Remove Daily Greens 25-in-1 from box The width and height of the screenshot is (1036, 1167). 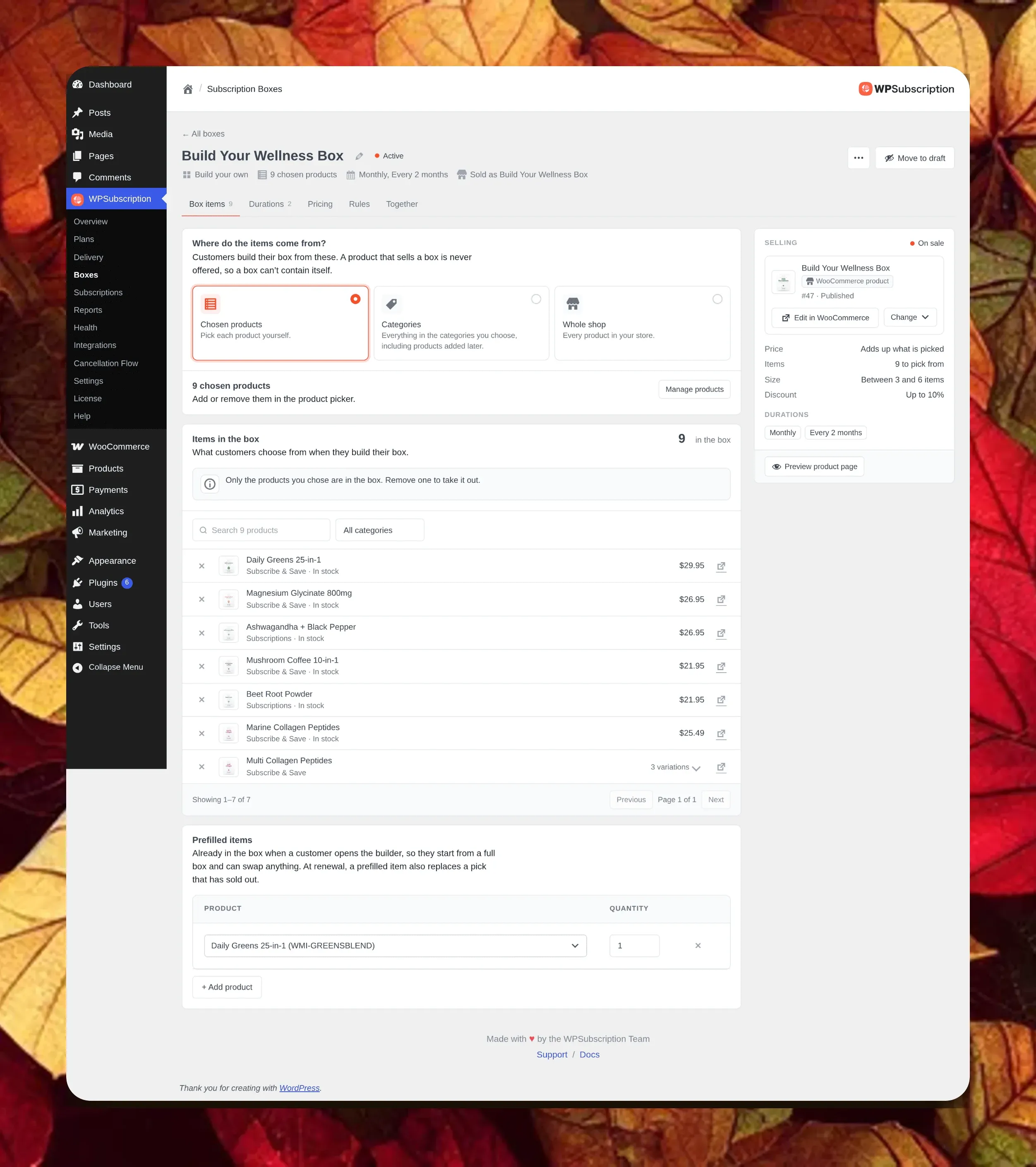pyautogui.click(x=201, y=566)
